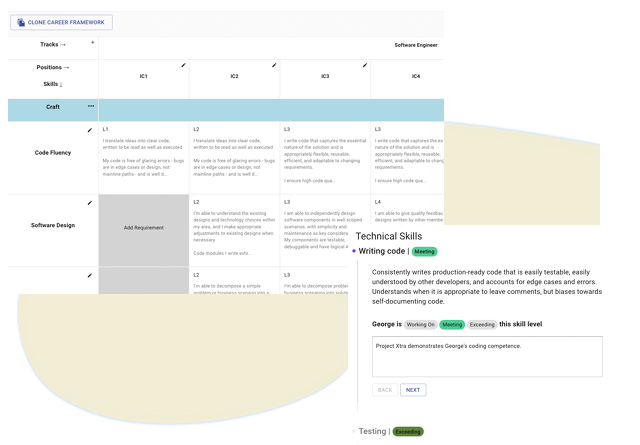Open the Craft category three-dot menu
Viewport: 640px width, 445px height.
click(91, 106)
